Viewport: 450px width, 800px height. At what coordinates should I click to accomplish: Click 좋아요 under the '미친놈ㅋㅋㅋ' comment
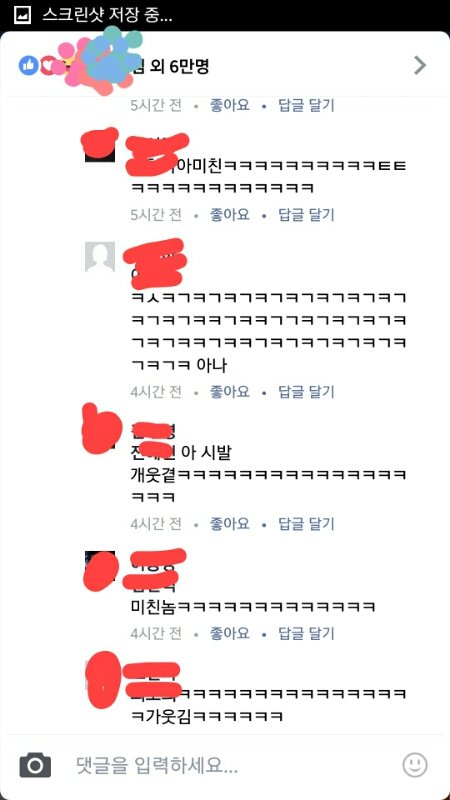(230, 633)
